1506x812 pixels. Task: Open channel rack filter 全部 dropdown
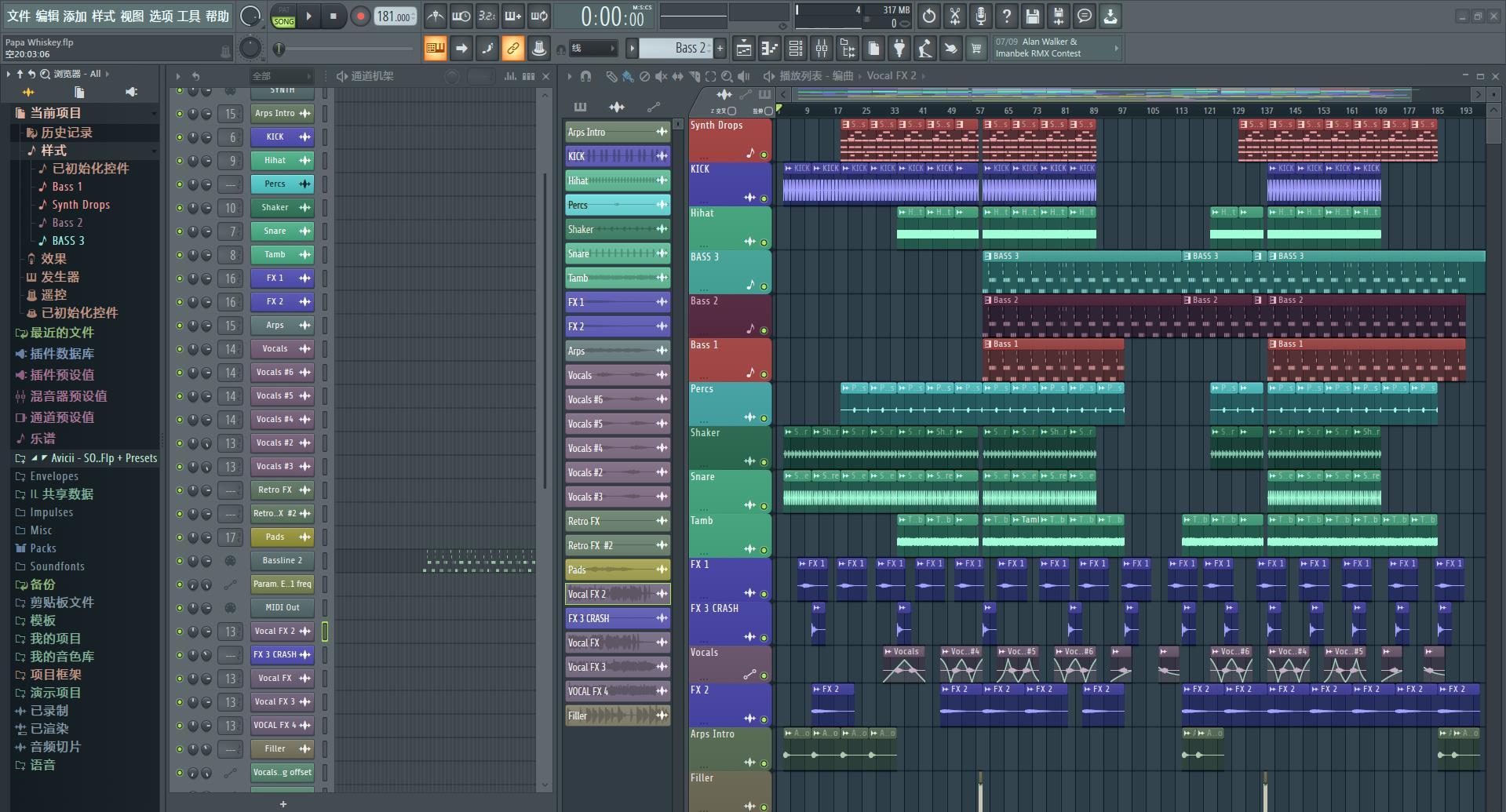click(281, 76)
